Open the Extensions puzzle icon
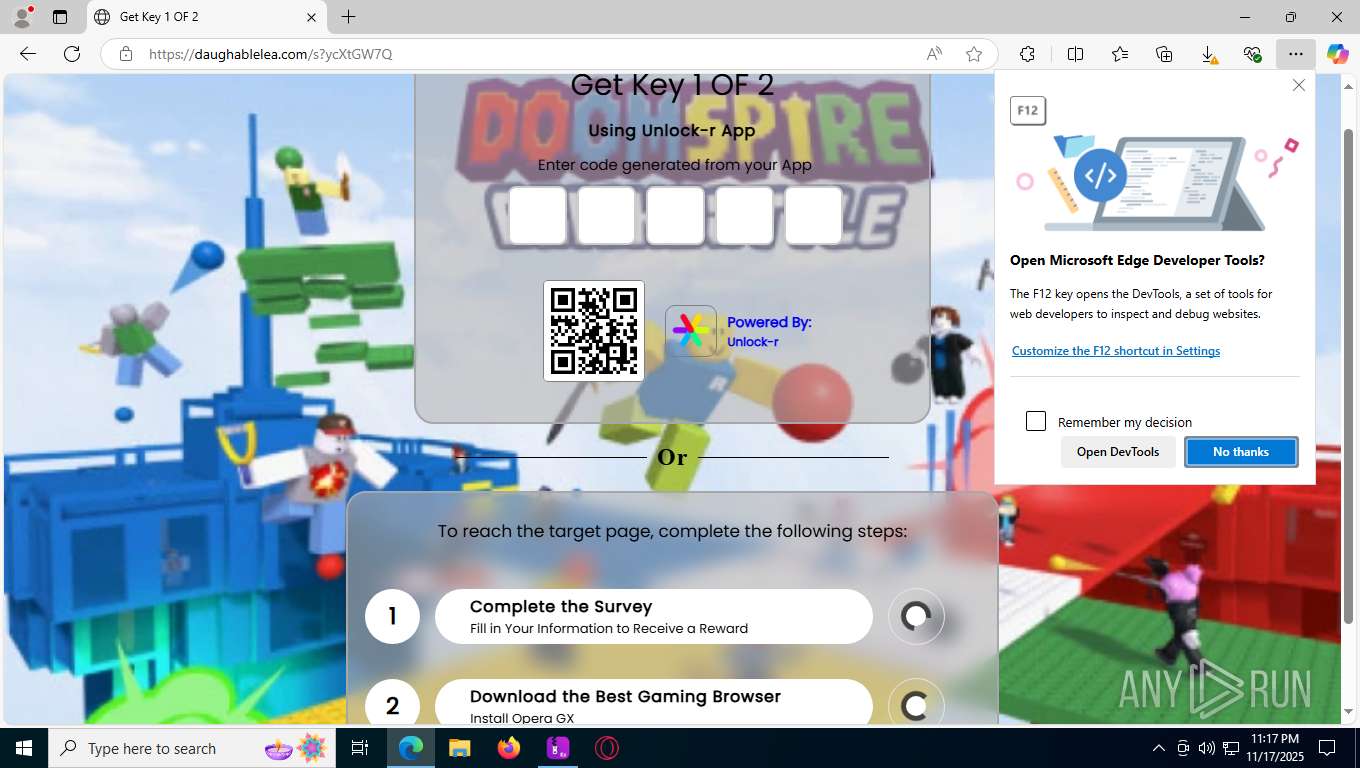Screen dimensions: 1360x768 1027,54
